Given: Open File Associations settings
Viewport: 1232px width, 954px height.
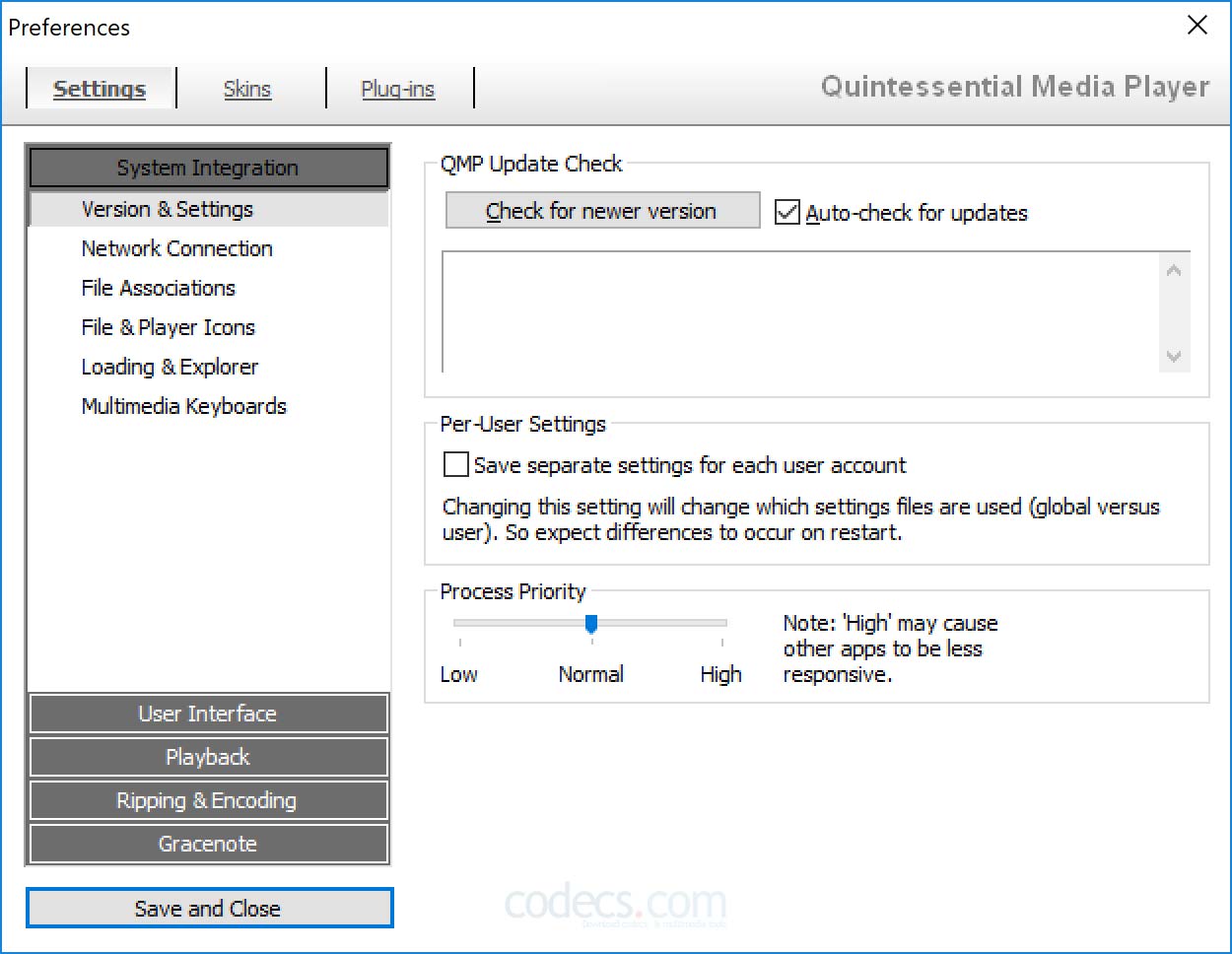Looking at the screenshot, I should 159,288.
